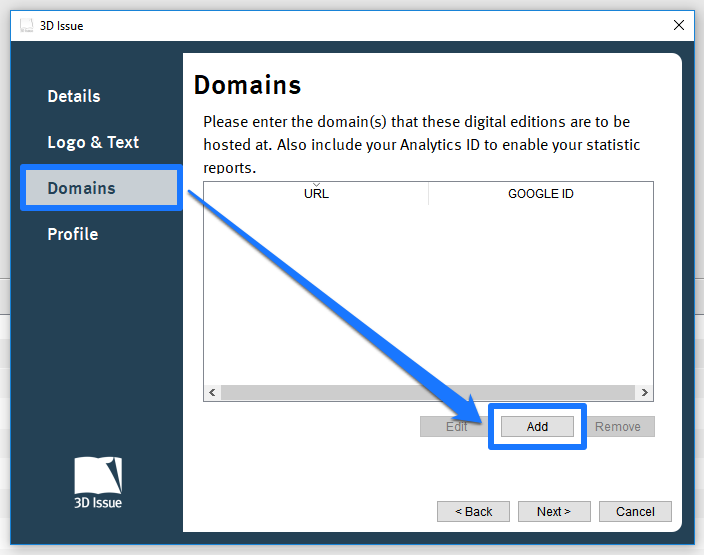
Task: Switch to the Logo & Text section
Action: pos(93,142)
